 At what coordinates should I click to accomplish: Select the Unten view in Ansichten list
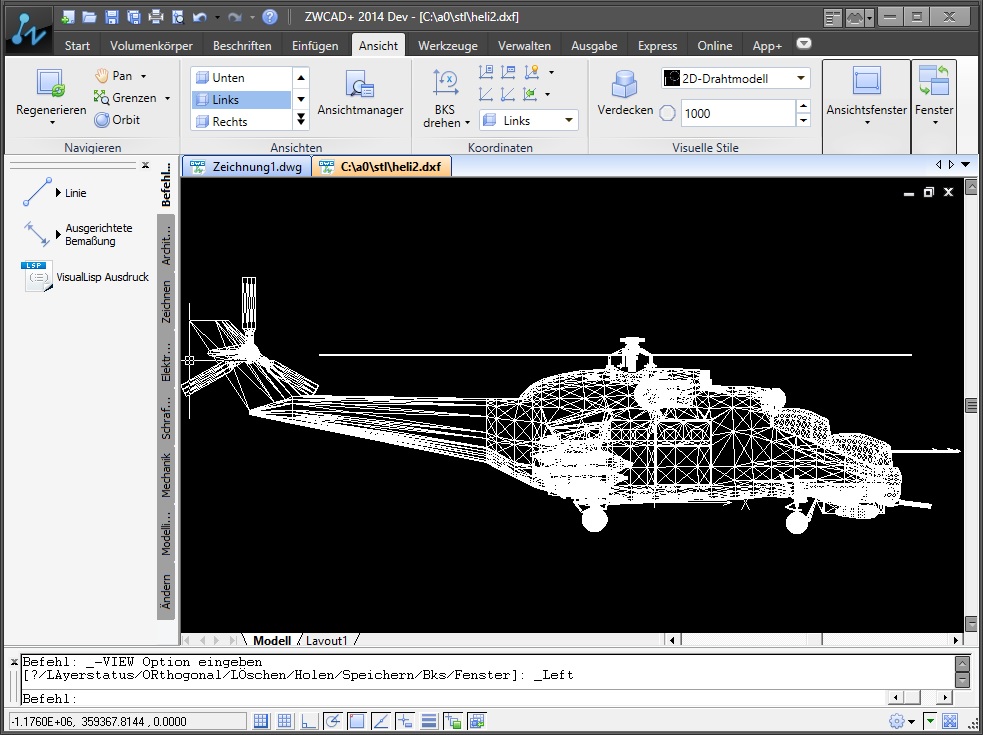coord(241,78)
